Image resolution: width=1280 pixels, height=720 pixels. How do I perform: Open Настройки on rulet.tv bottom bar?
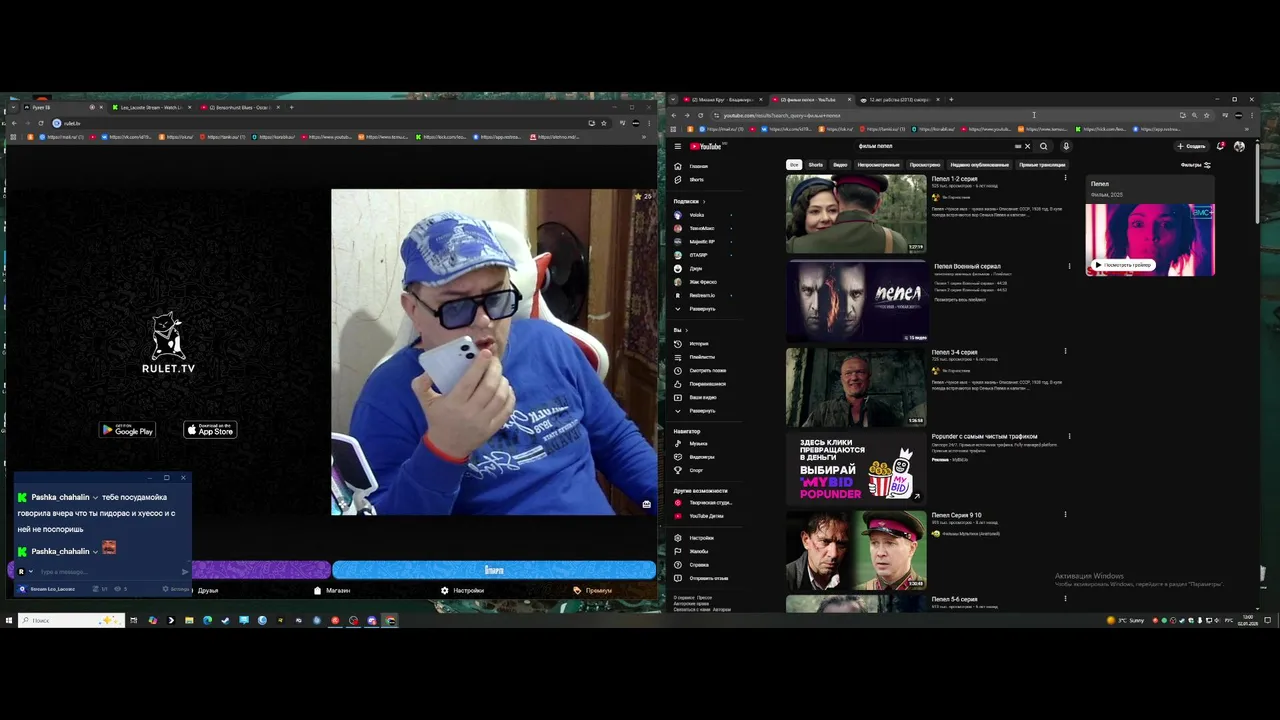click(x=462, y=590)
